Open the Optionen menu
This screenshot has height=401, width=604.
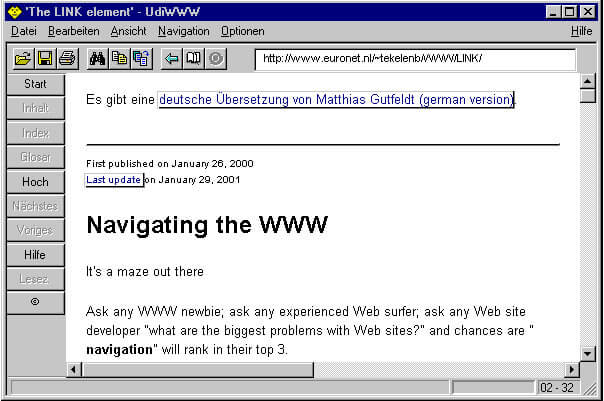[243, 31]
